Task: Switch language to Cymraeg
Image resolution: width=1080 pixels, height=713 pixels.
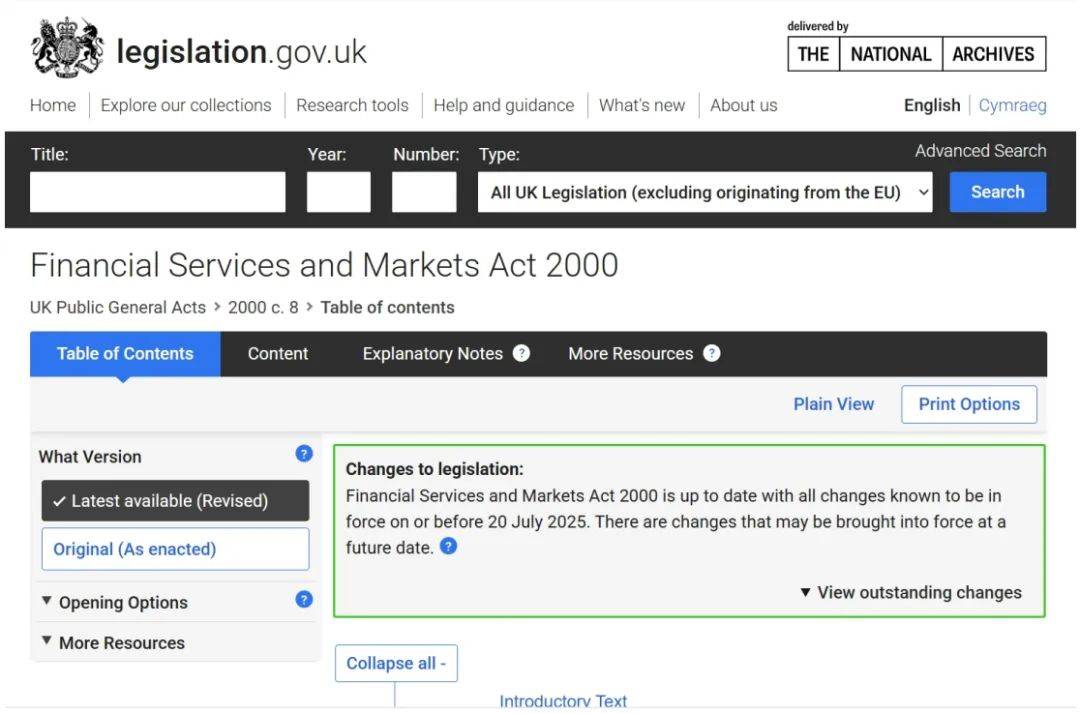Action: [x=1012, y=105]
